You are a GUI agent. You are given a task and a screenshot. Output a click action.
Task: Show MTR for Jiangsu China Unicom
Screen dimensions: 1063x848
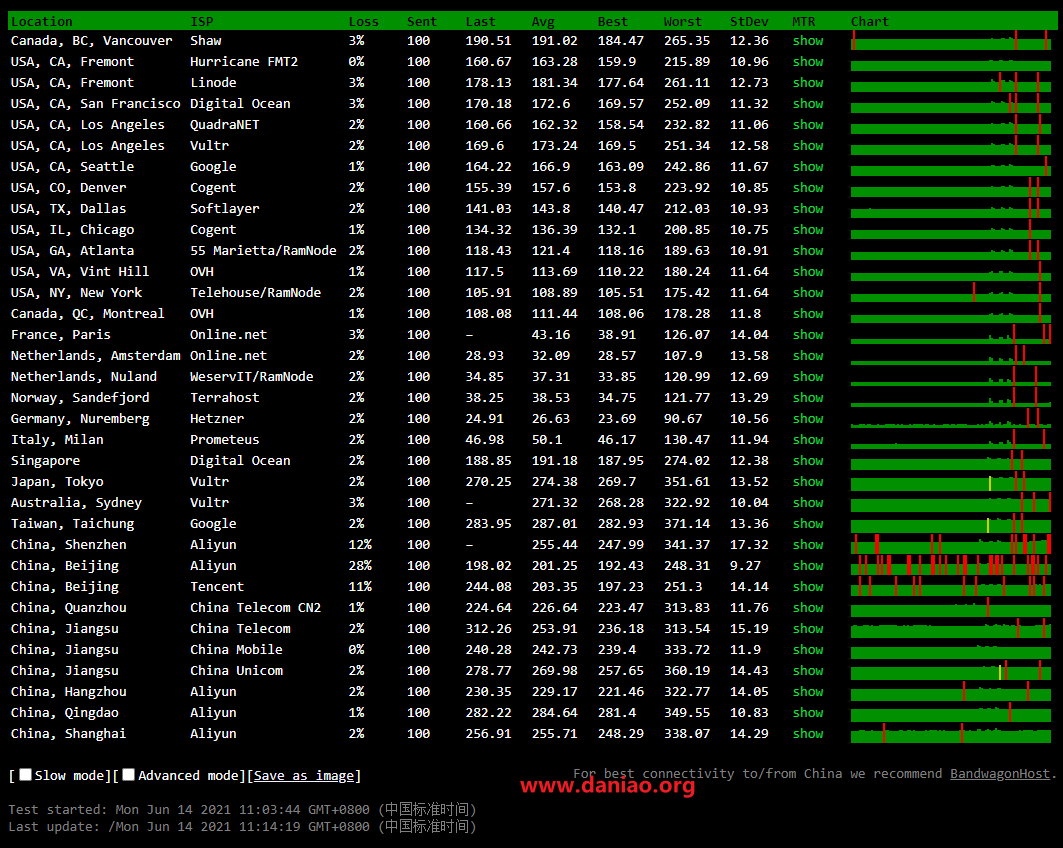(808, 671)
